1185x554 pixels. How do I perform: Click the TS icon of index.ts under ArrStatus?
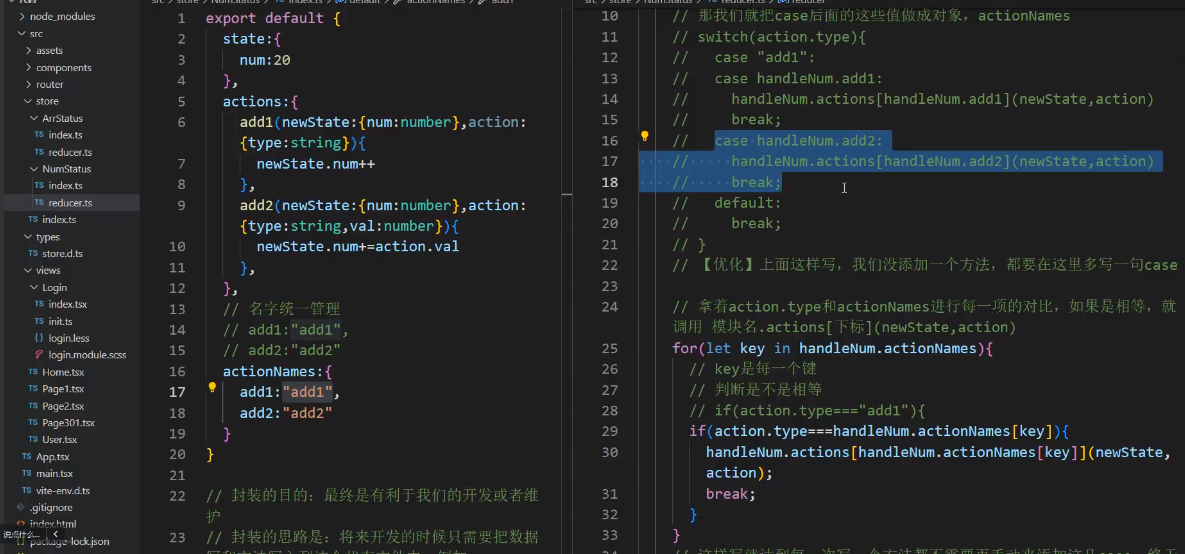pos(39,135)
